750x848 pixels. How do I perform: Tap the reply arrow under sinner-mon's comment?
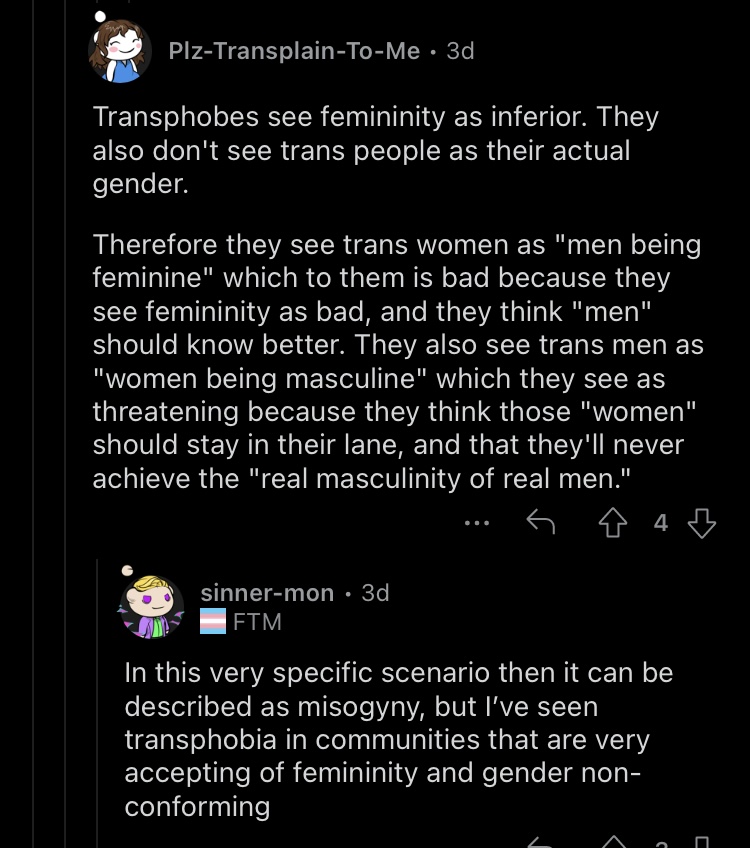541,843
